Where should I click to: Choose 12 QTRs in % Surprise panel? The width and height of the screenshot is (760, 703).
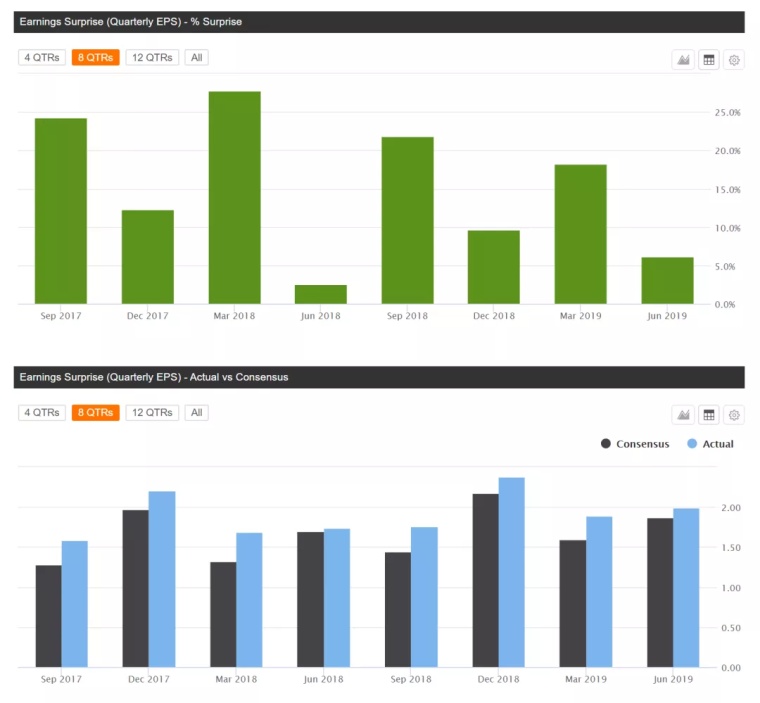pos(152,58)
